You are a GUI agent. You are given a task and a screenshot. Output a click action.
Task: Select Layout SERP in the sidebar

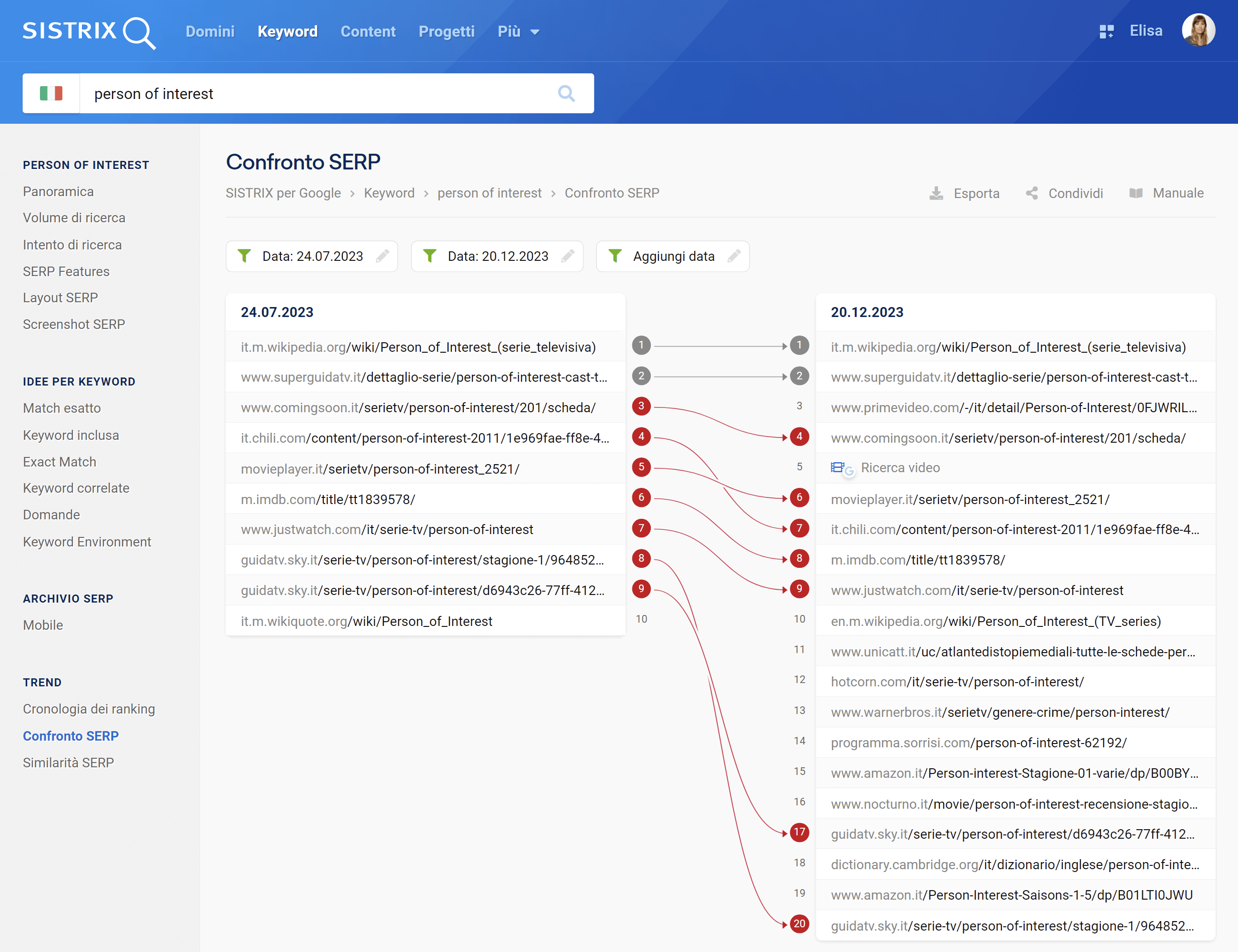60,298
